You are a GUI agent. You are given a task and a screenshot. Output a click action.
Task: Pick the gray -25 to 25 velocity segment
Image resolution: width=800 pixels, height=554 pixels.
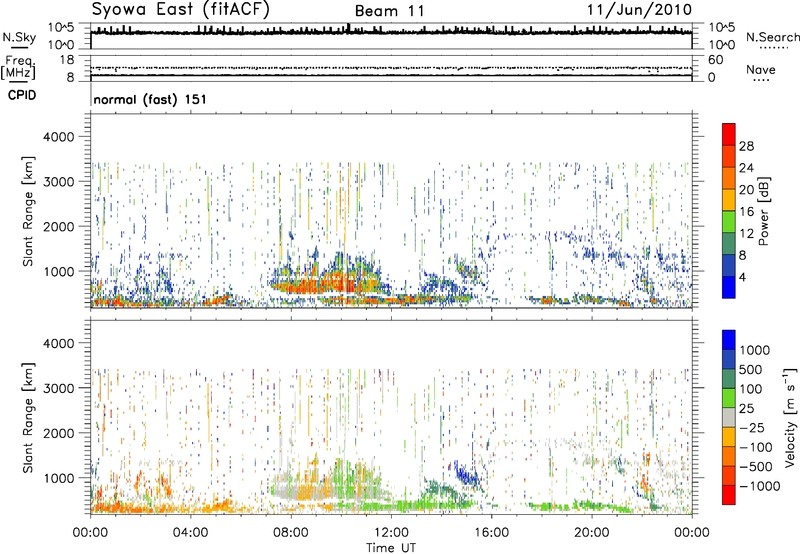[729, 418]
